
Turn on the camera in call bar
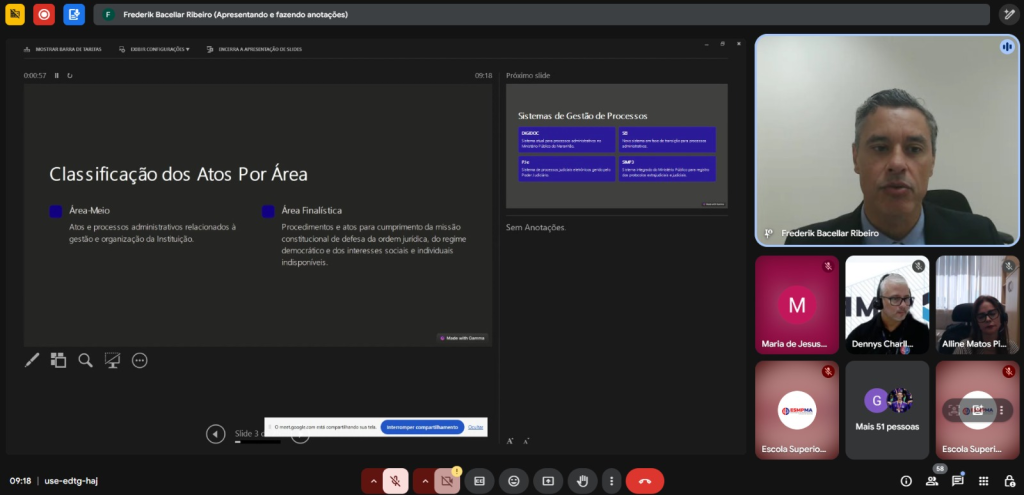pos(446,481)
